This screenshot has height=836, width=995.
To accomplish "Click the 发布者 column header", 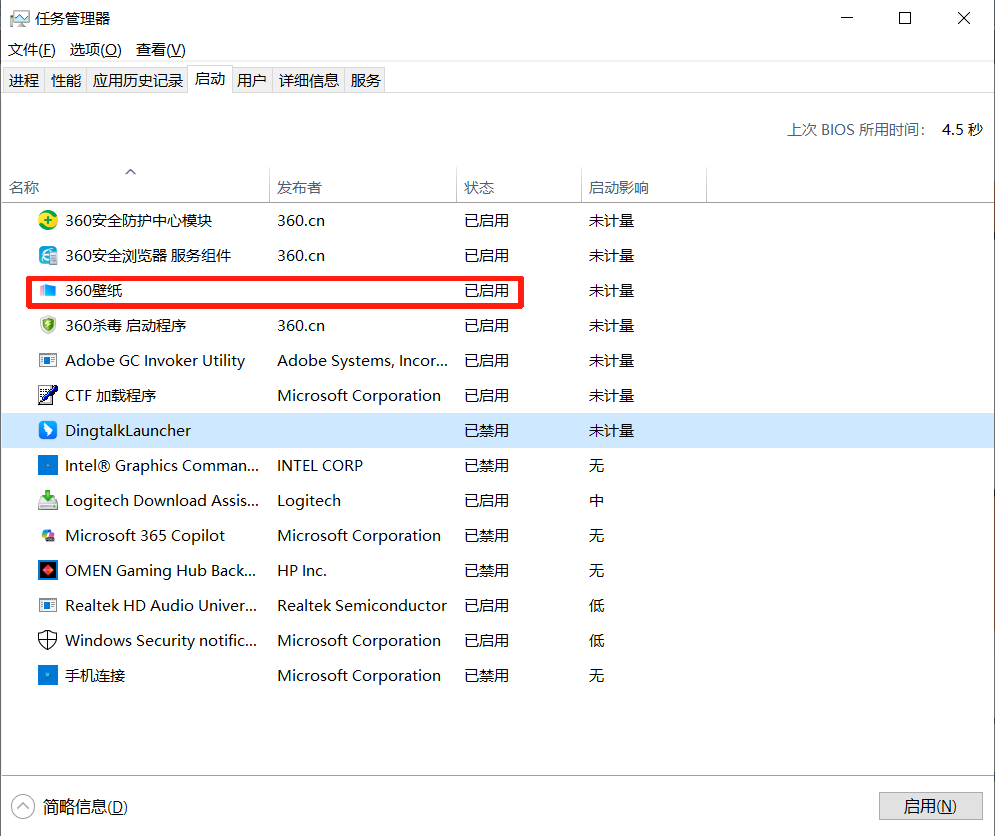I will click(299, 188).
